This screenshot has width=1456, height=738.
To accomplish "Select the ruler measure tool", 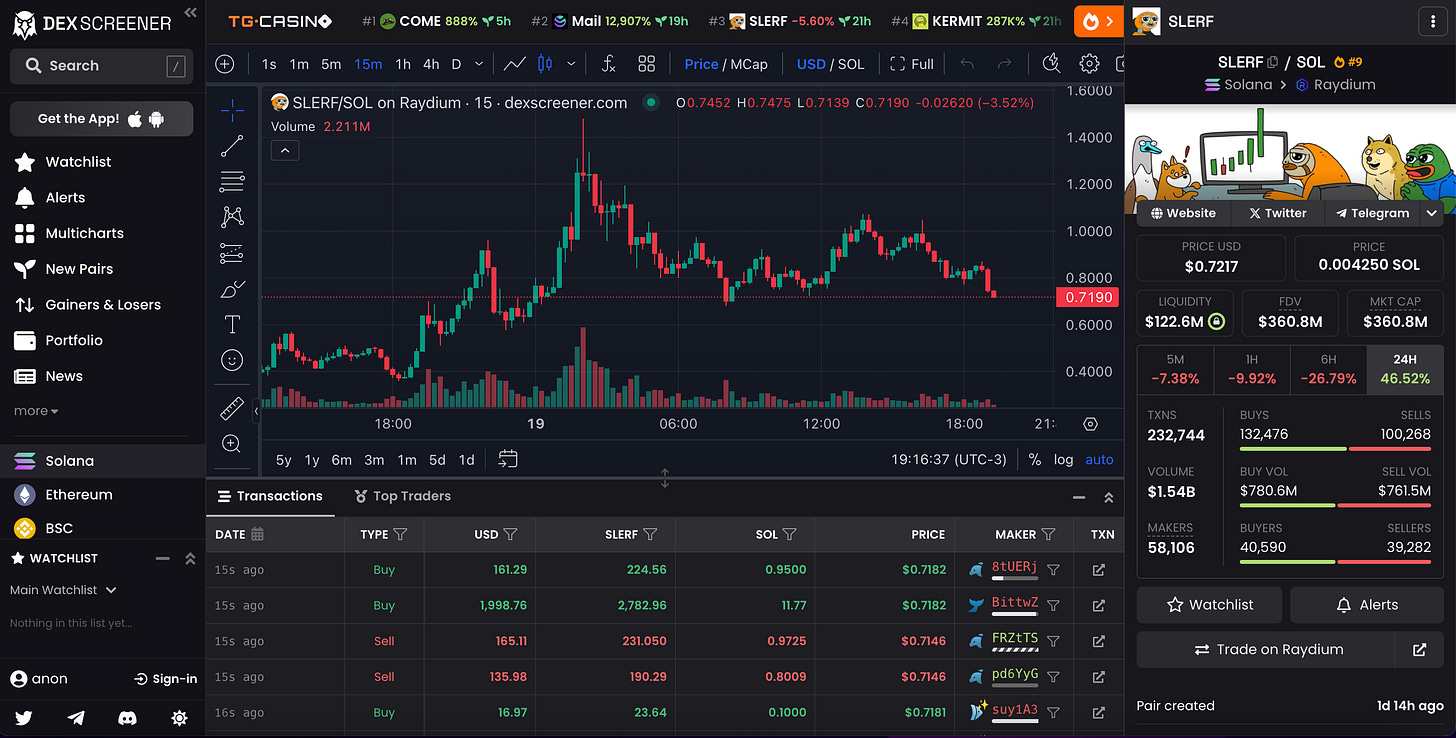I will click(x=232, y=408).
